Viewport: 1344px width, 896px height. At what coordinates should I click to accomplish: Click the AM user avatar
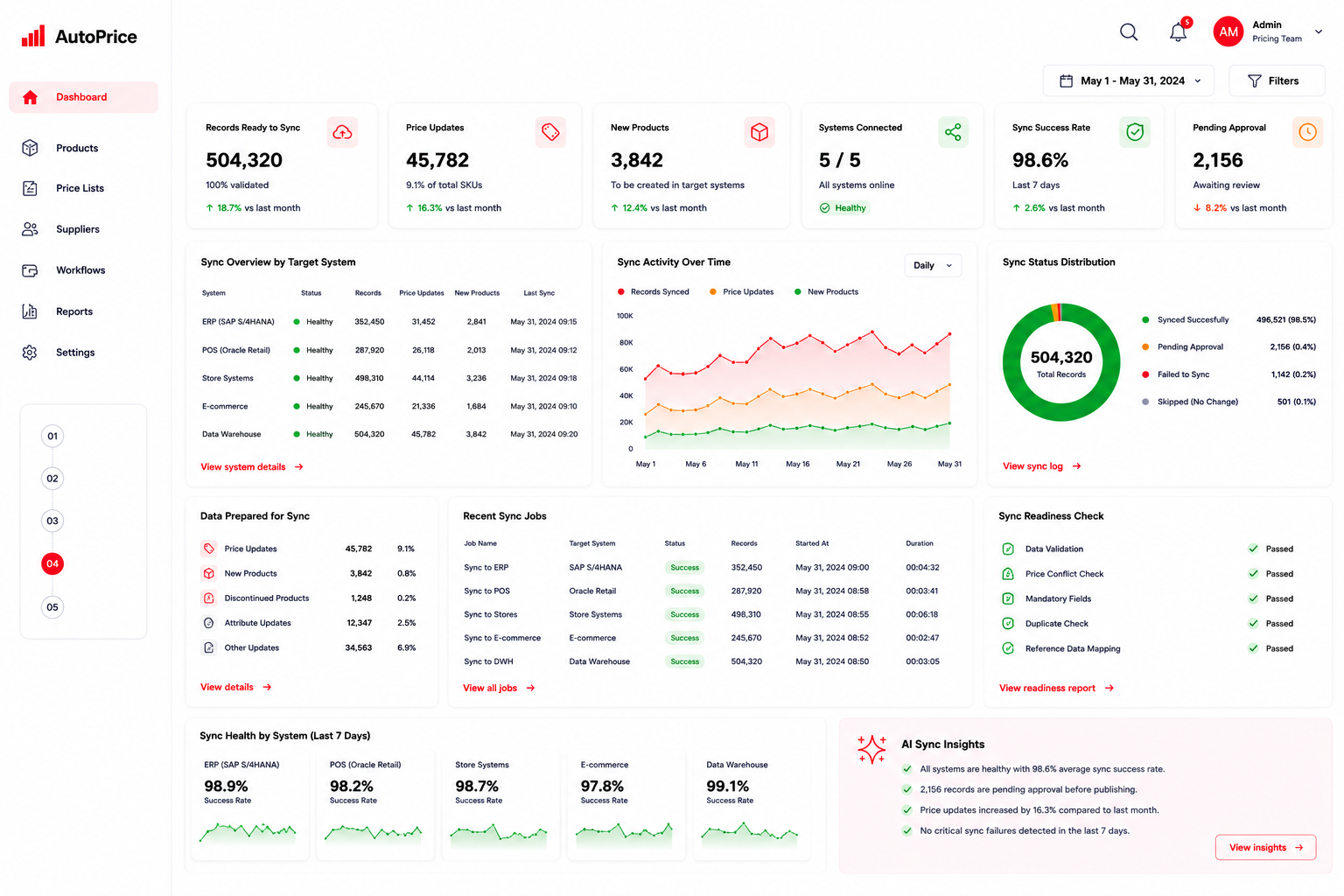[1228, 31]
